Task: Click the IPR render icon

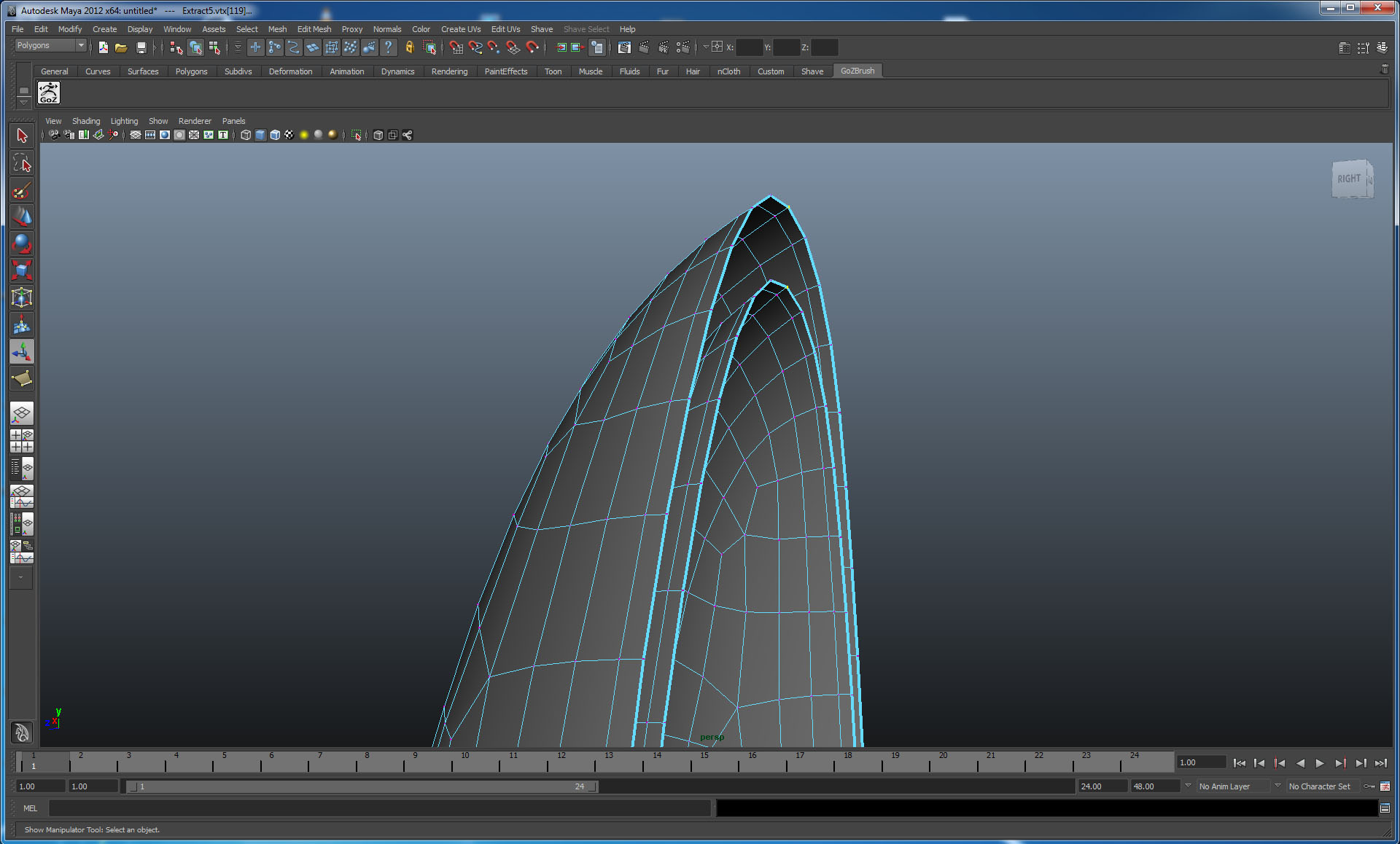Action: coord(664,47)
